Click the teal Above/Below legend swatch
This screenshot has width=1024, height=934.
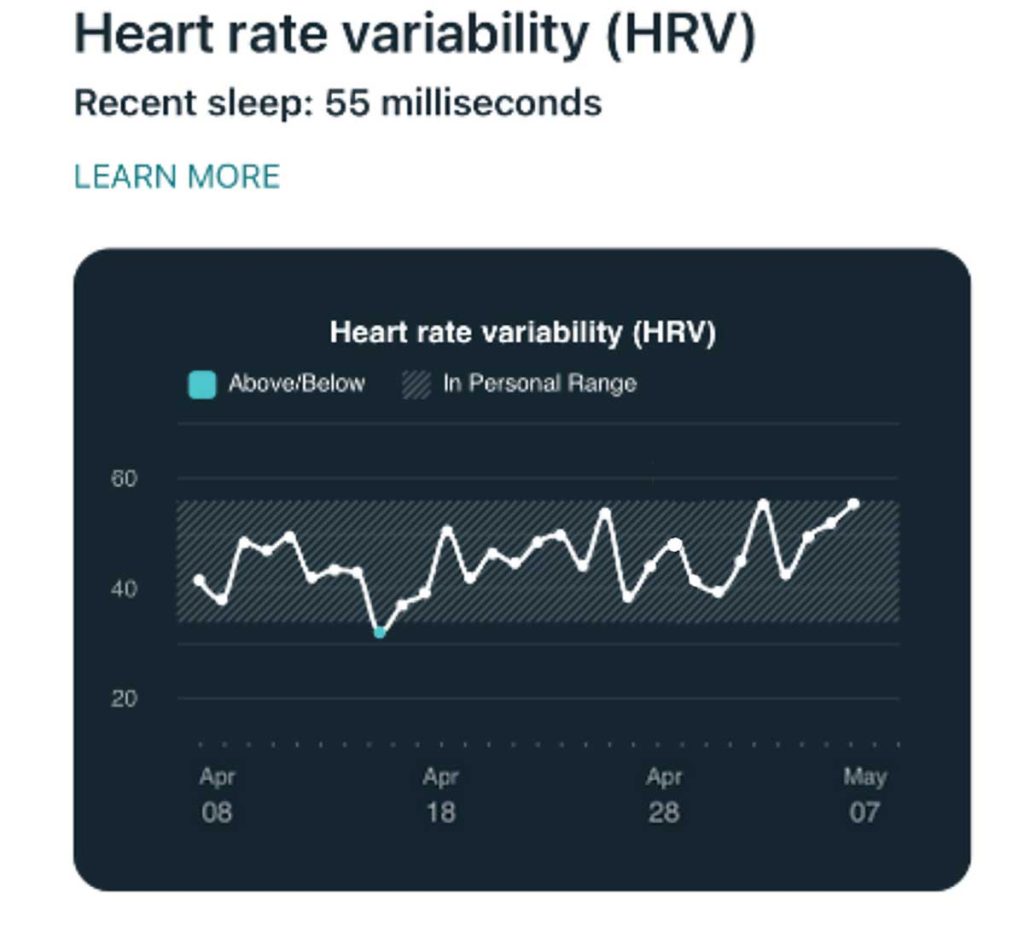(202, 385)
